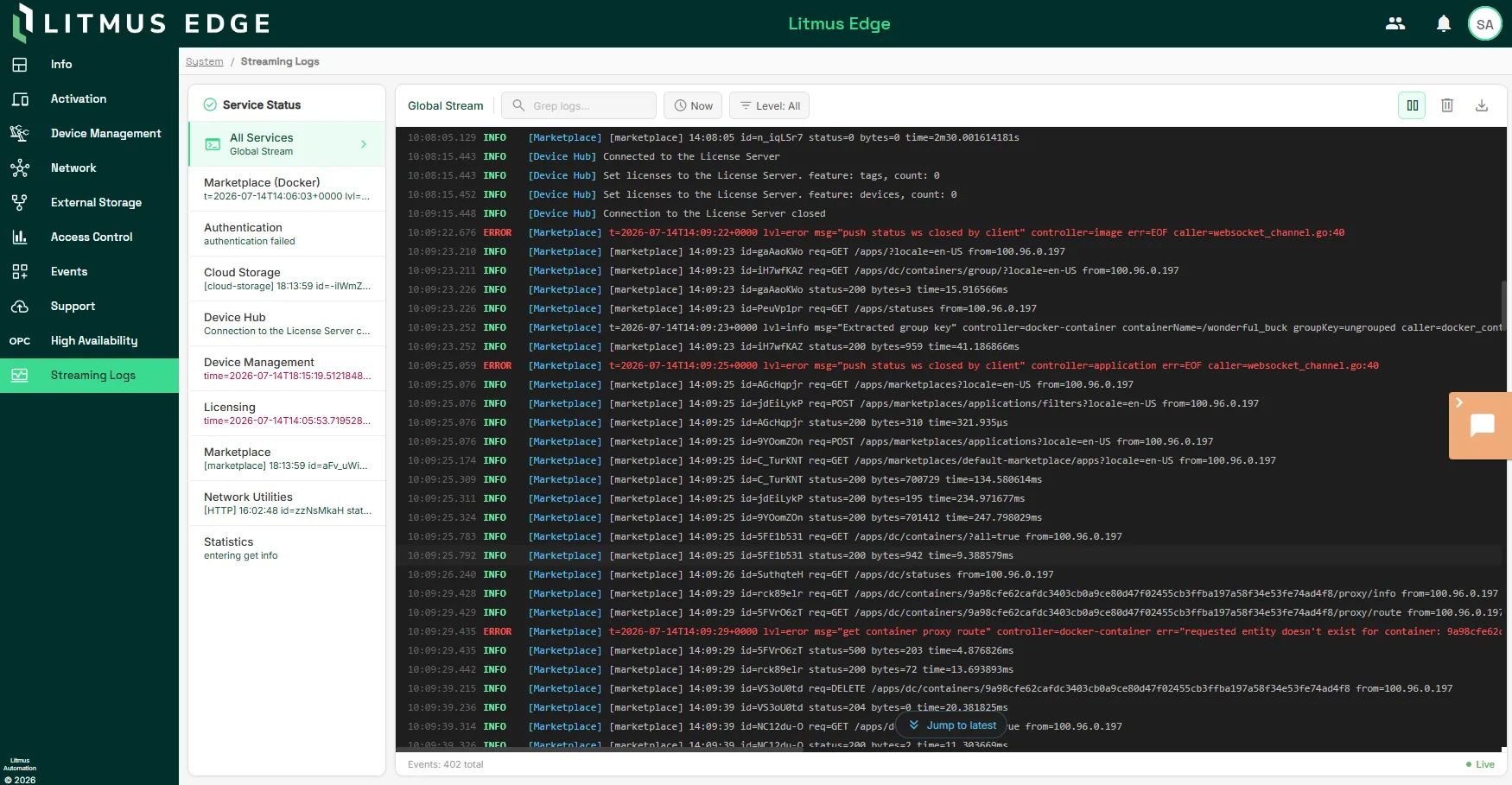Click the System breadcrumb link

point(204,61)
